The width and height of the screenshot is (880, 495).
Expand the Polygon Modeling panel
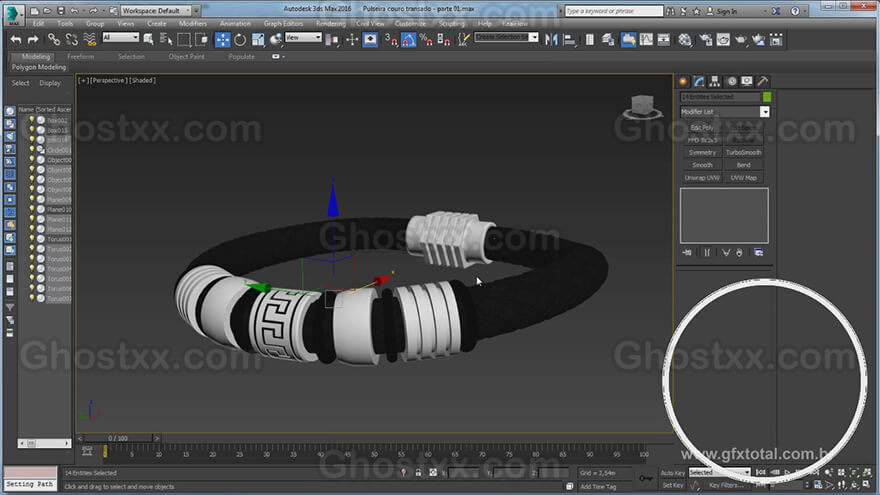39,67
